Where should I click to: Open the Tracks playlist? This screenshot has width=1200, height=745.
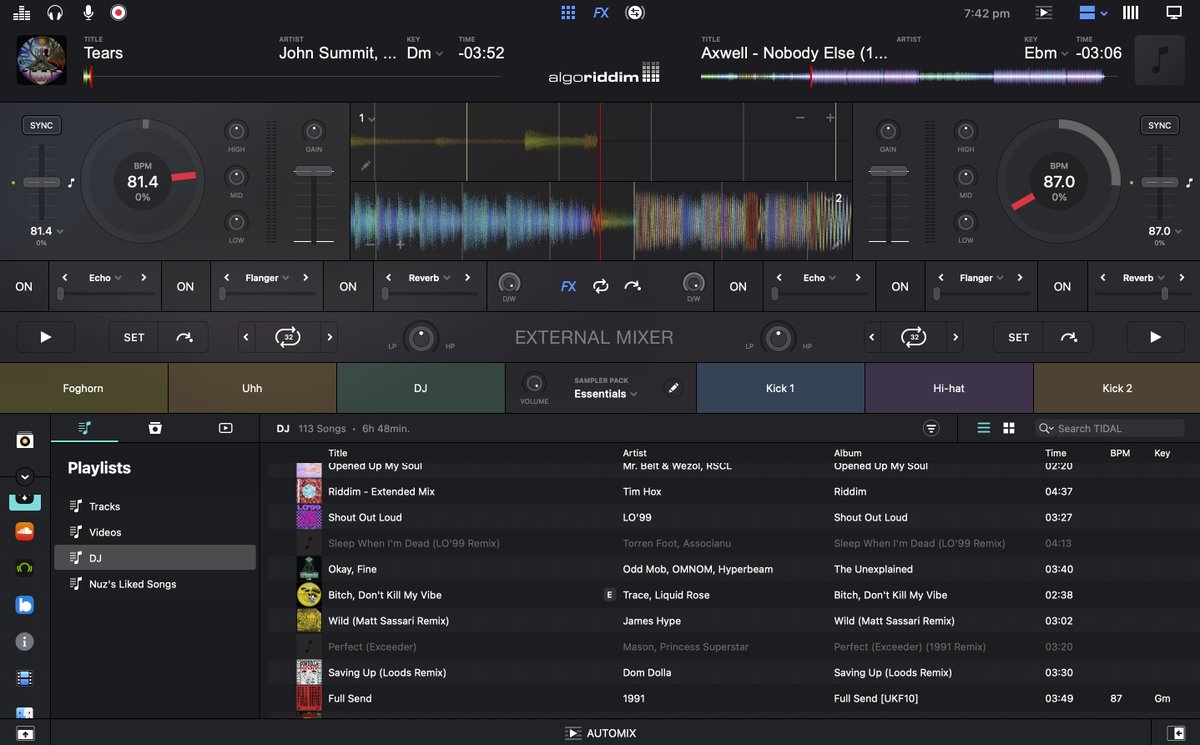click(155, 506)
